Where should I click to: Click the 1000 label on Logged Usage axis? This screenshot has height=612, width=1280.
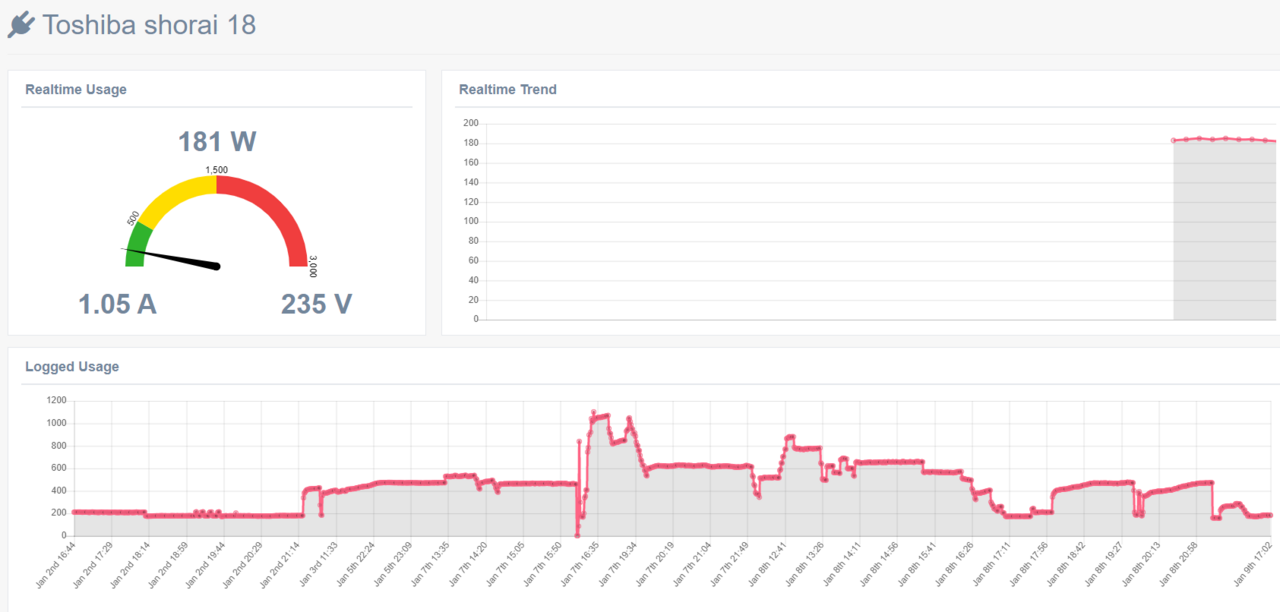[x=57, y=423]
